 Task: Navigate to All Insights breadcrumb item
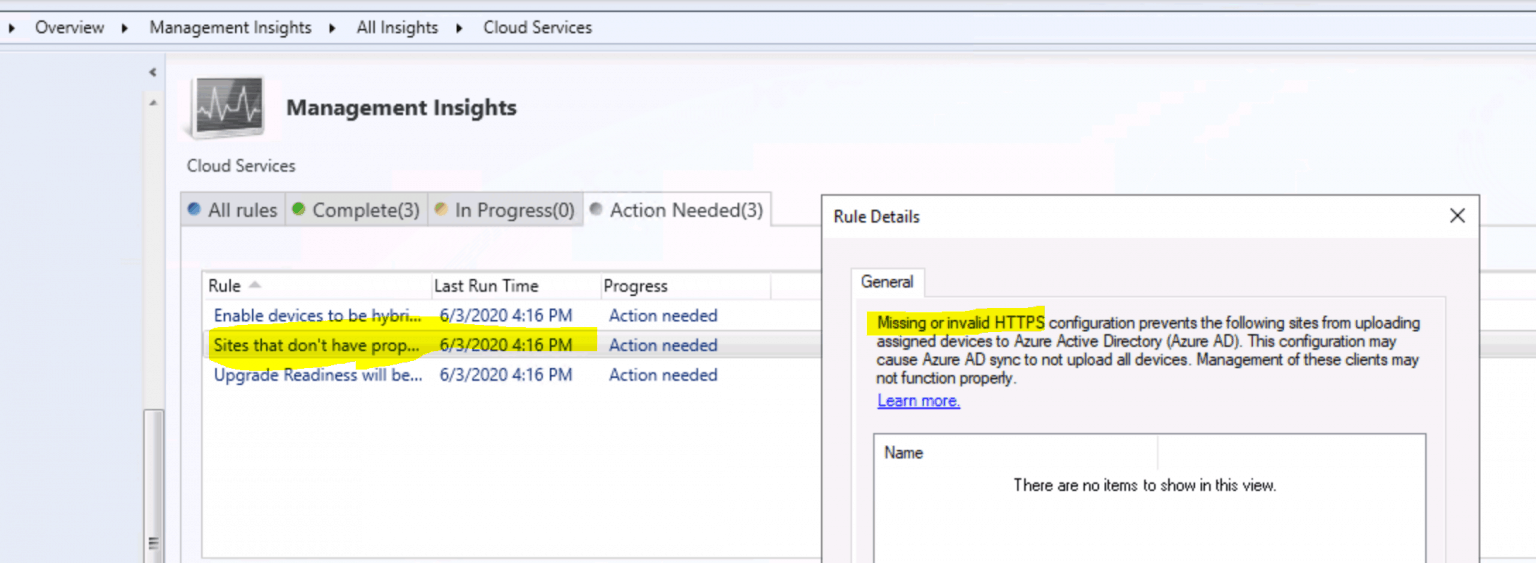(397, 28)
